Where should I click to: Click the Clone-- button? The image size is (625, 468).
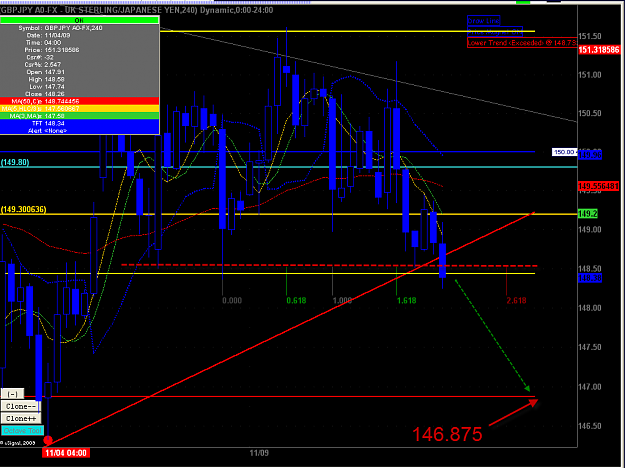21,407
